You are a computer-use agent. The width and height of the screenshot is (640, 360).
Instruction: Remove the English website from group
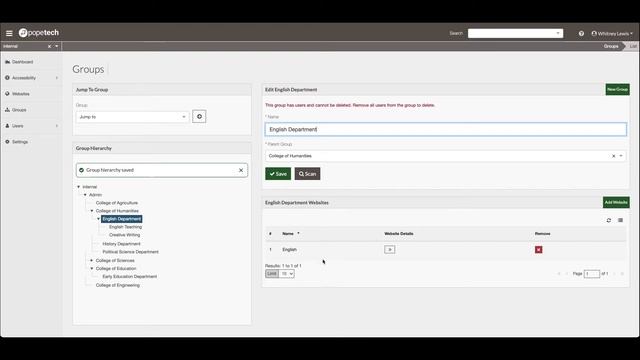tap(538, 249)
